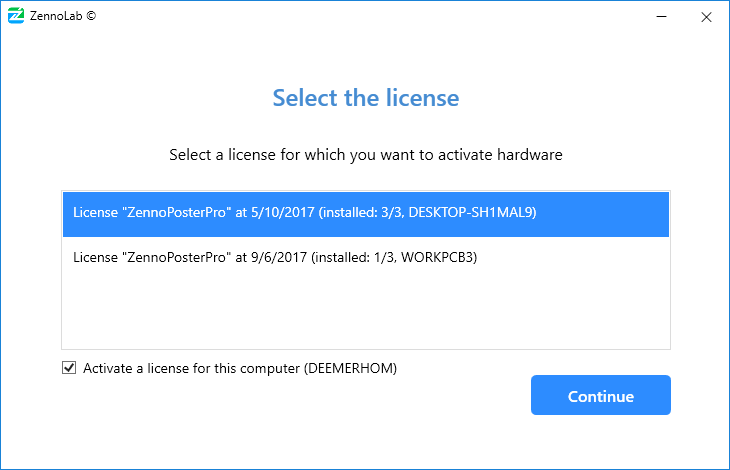Minimize the ZennoLab license window
The height and width of the screenshot is (470, 730).
tap(661, 16)
